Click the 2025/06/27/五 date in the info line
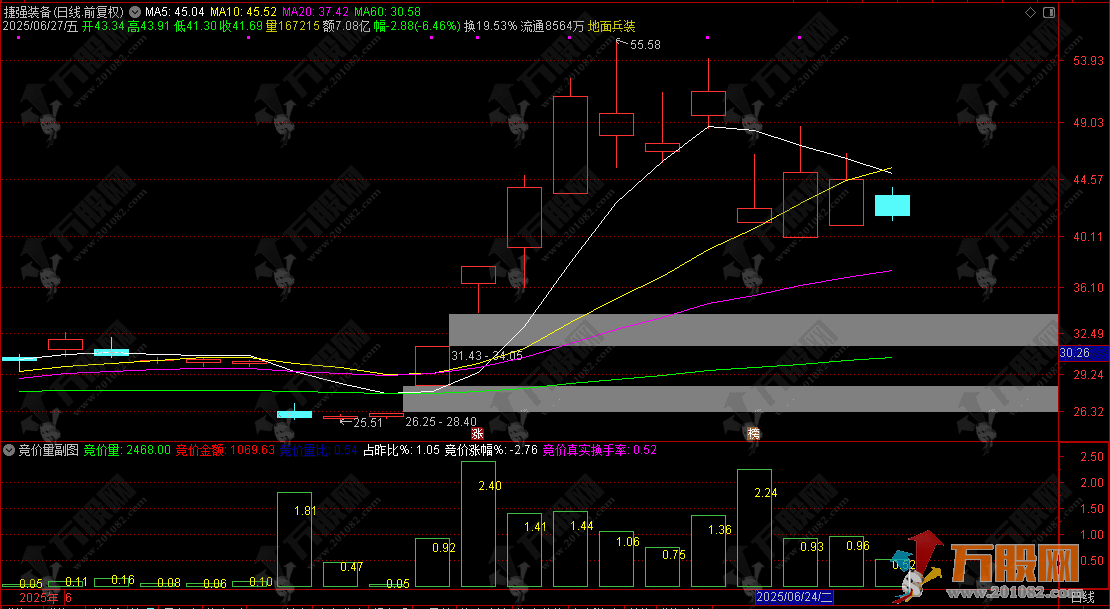The height and width of the screenshot is (609, 1110). click(40, 26)
